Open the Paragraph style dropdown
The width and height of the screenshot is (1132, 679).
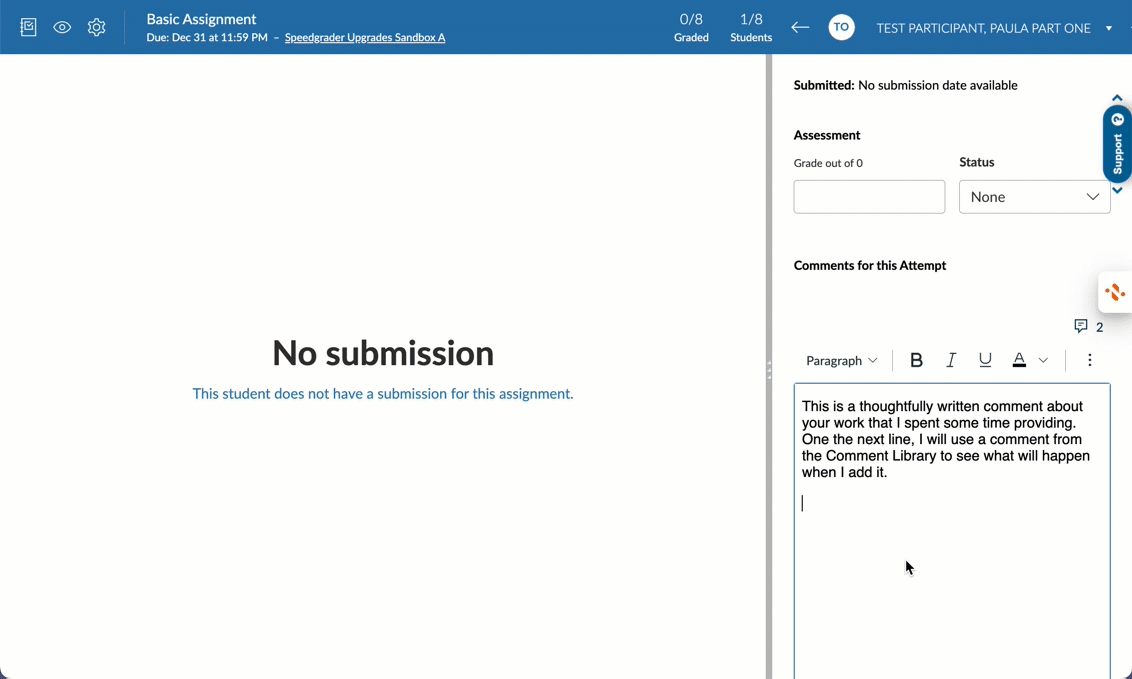coord(841,360)
